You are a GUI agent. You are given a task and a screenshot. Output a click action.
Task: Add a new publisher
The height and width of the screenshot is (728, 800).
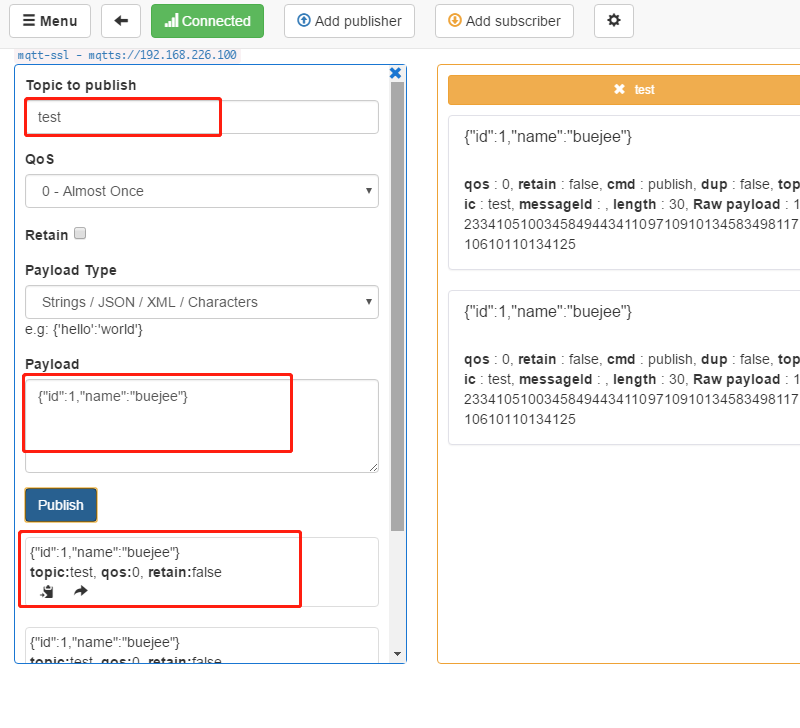pyautogui.click(x=349, y=21)
